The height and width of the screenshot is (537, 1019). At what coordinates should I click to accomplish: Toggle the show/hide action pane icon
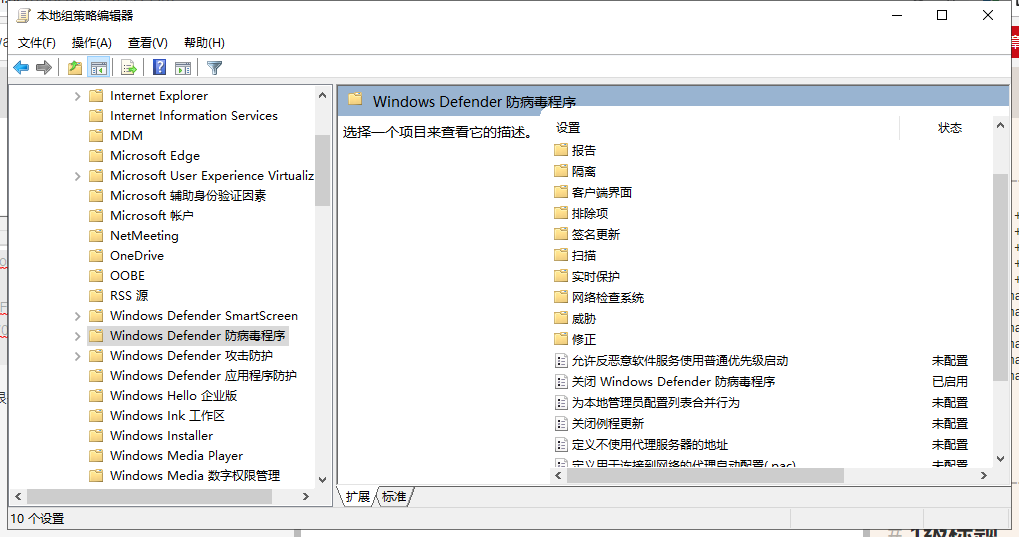(x=183, y=67)
